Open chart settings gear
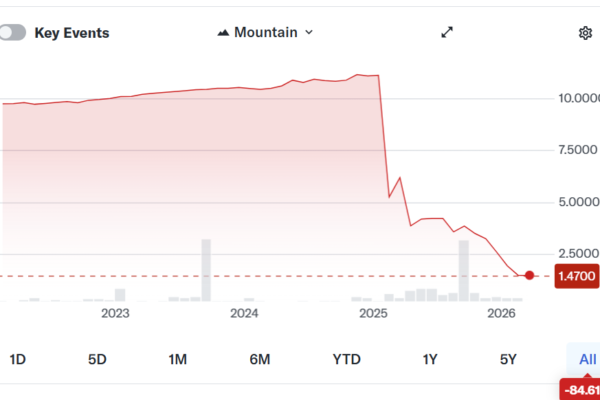The image size is (600, 400). 585,33
